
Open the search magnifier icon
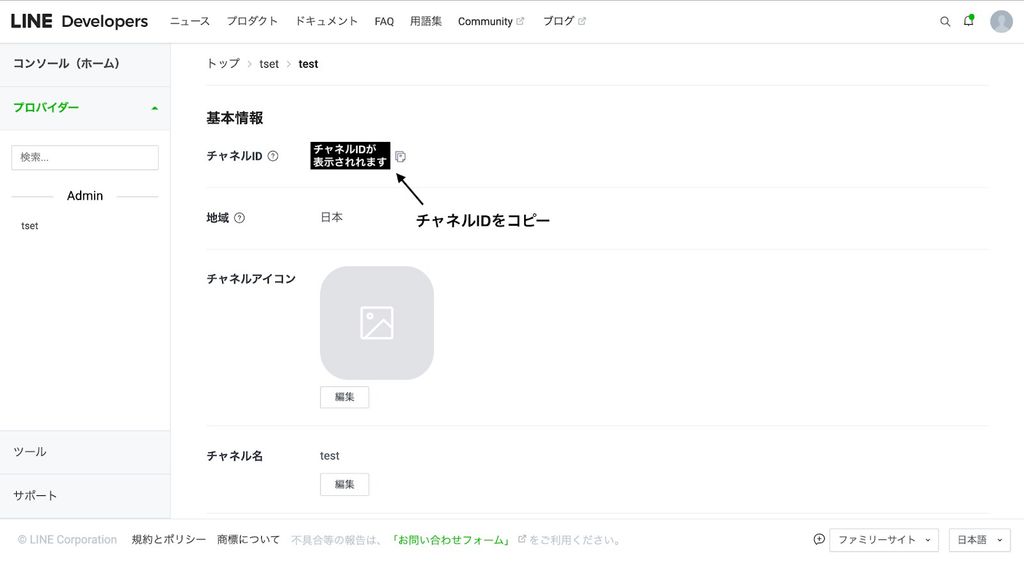[945, 22]
